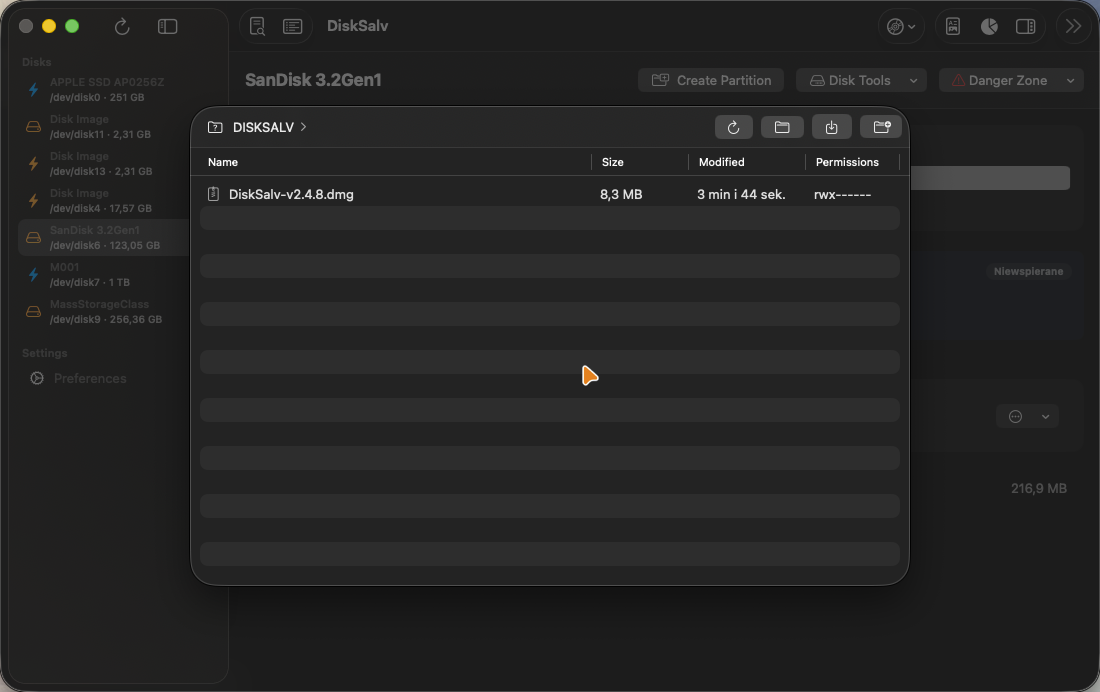This screenshot has width=1100, height=692.
Task: Click the drive icon beside MassStorageClass
Action: click(33, 312)
